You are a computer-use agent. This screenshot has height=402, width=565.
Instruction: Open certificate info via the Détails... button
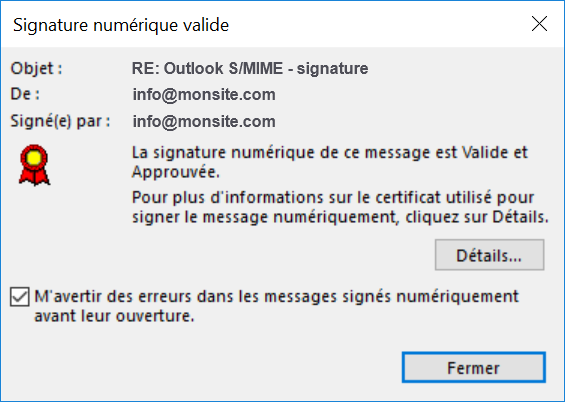coord(489,255)
